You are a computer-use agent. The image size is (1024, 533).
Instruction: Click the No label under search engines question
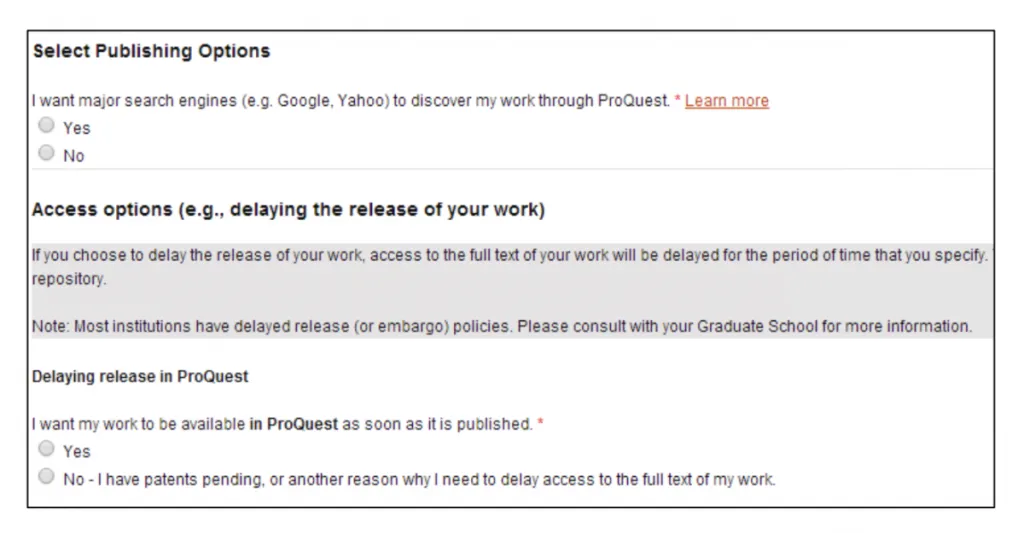pos(74,156)
